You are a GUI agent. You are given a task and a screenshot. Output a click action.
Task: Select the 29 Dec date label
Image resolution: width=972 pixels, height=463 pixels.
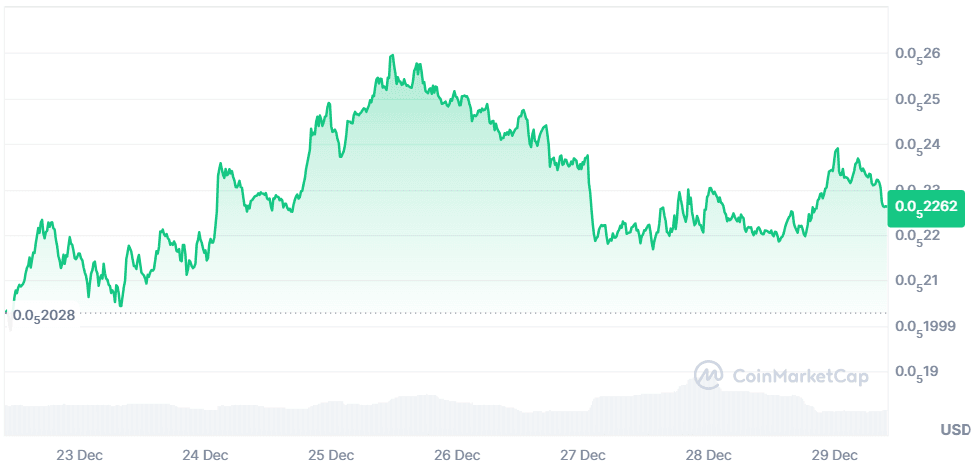pos(836,454)
